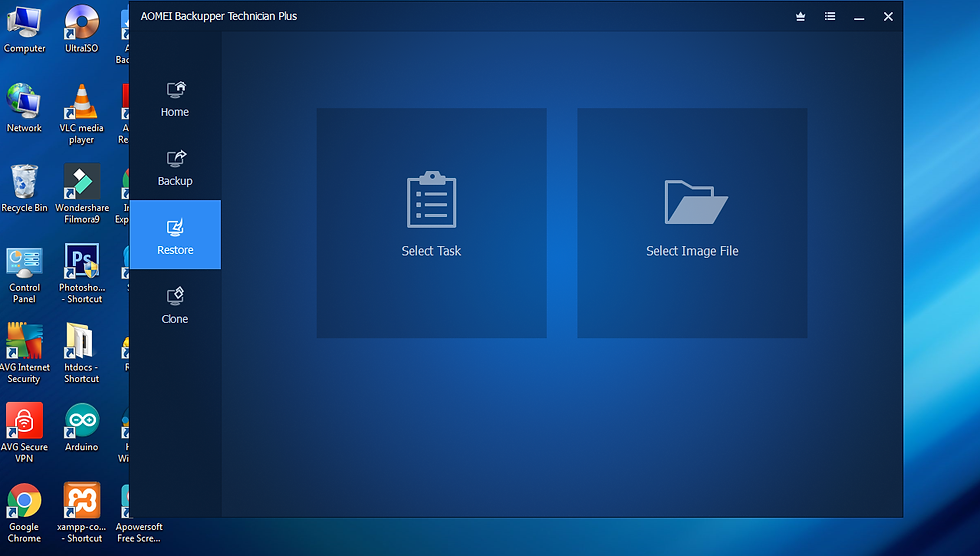
Task: Select the Photoshop shortcut icon
Action: (82, 274)
